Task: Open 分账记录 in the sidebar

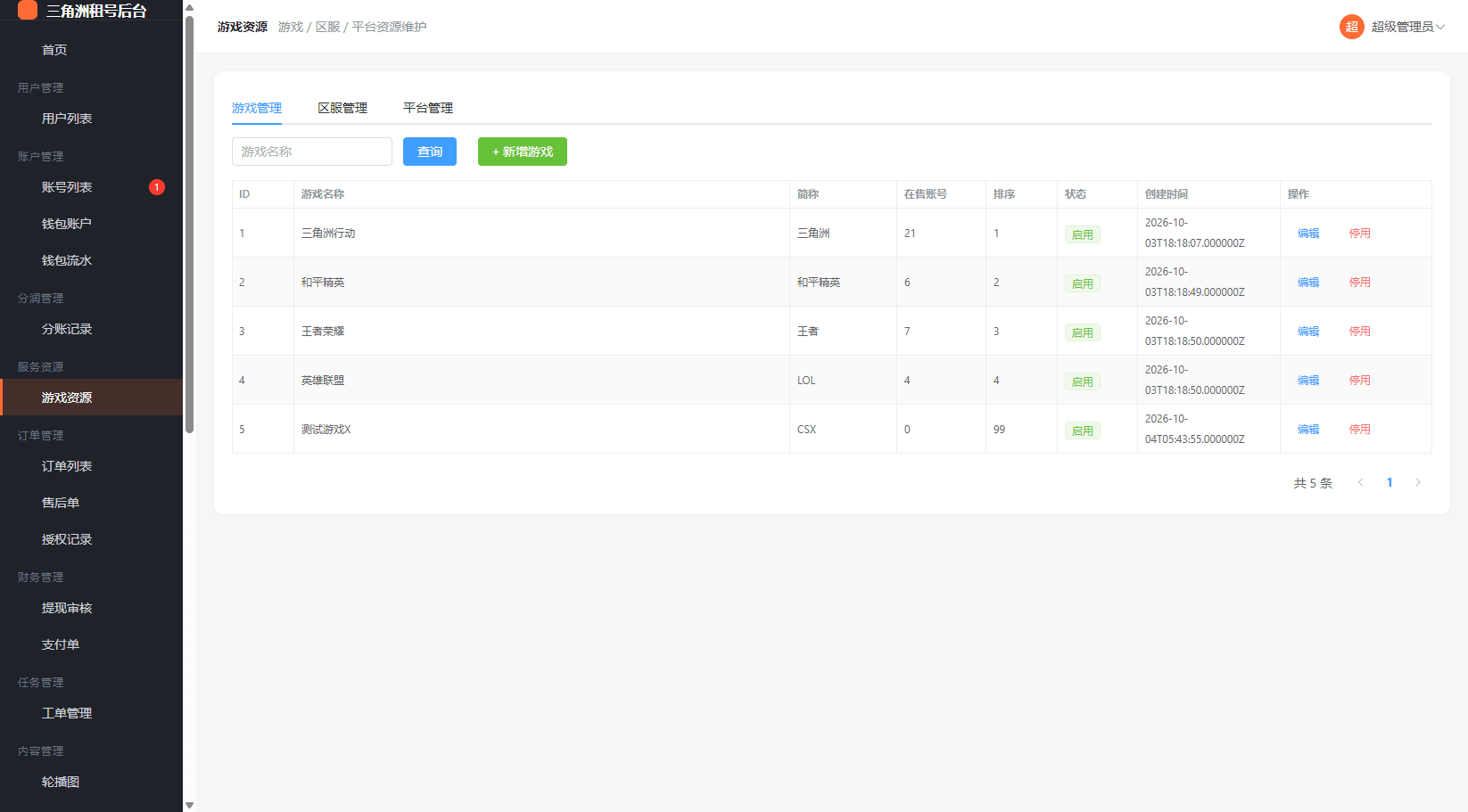Action: pos(91,329)
